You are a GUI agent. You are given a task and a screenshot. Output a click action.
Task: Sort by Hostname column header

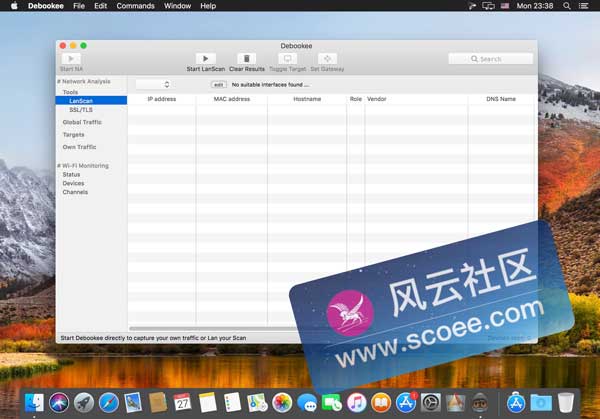tap(307, 99)
